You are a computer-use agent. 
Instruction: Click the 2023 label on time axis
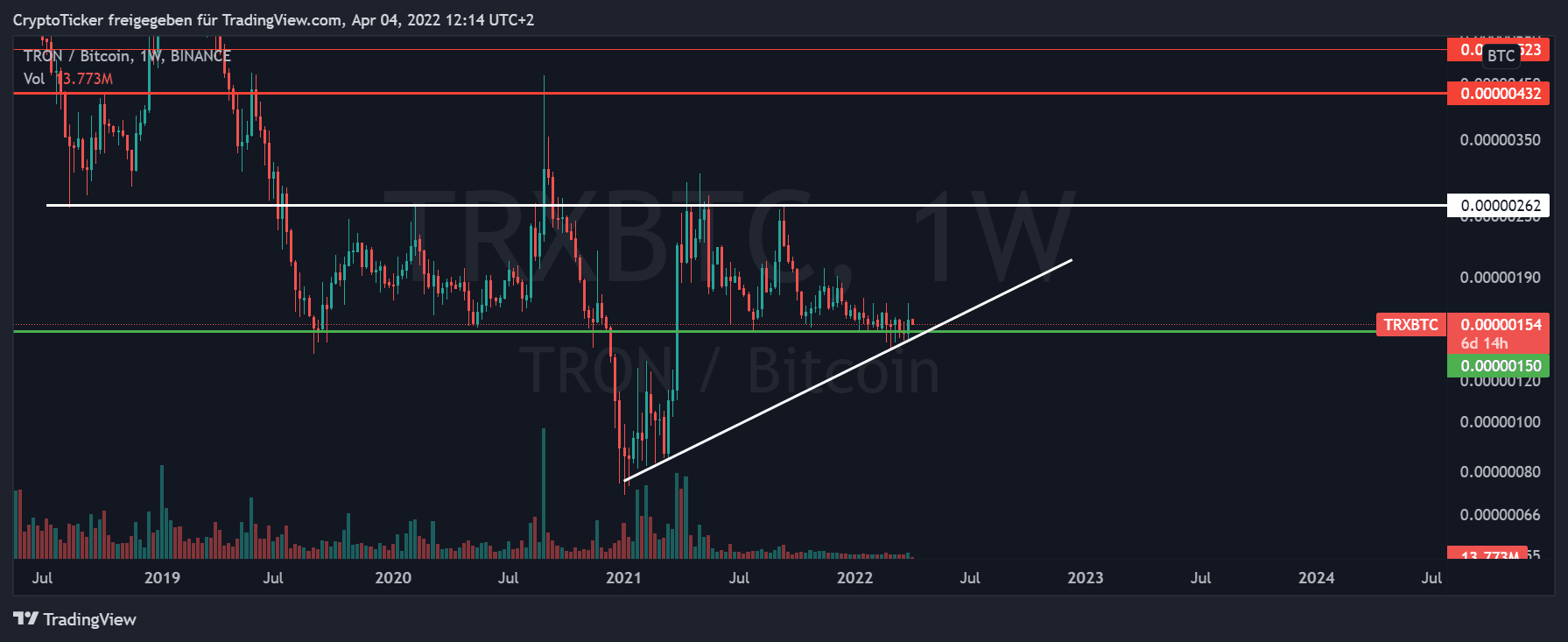(x=1086, y=578)
